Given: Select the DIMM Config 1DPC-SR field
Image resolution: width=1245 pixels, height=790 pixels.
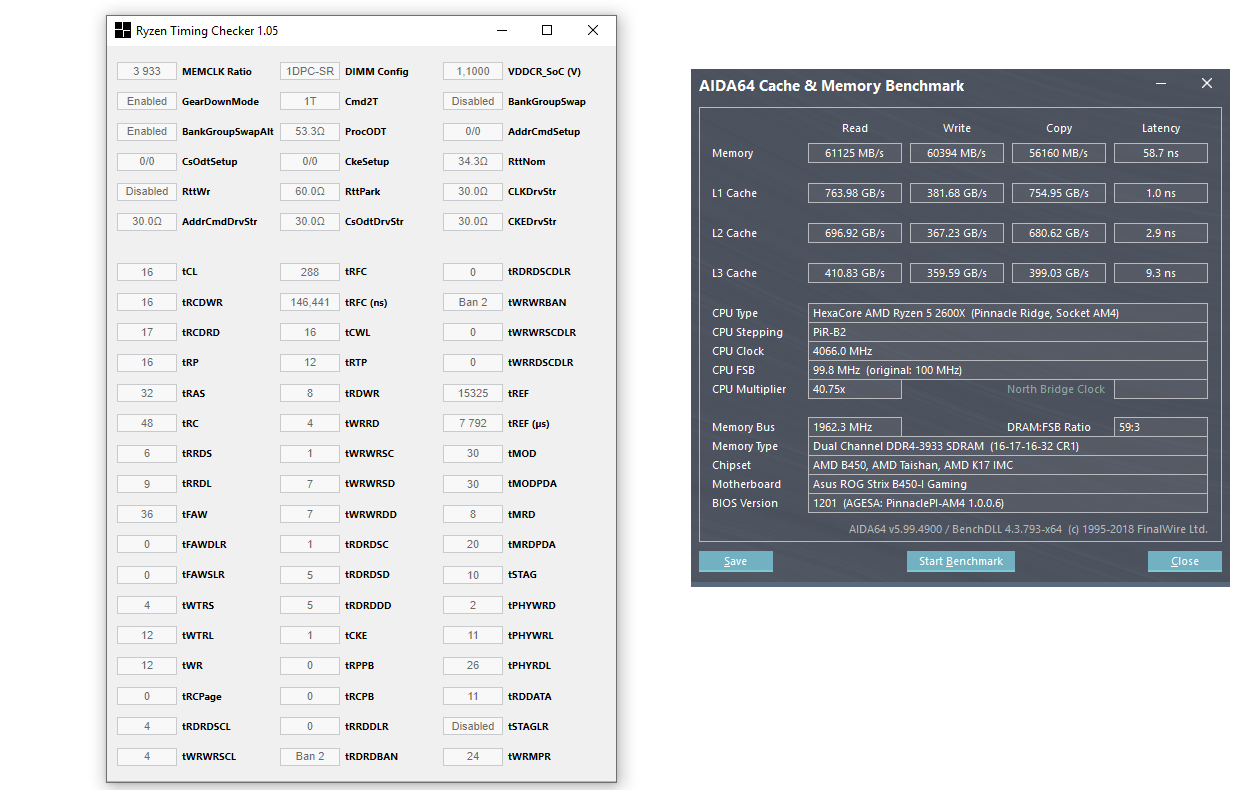Looking at the screenshot, I should click(x=310, y=71).
